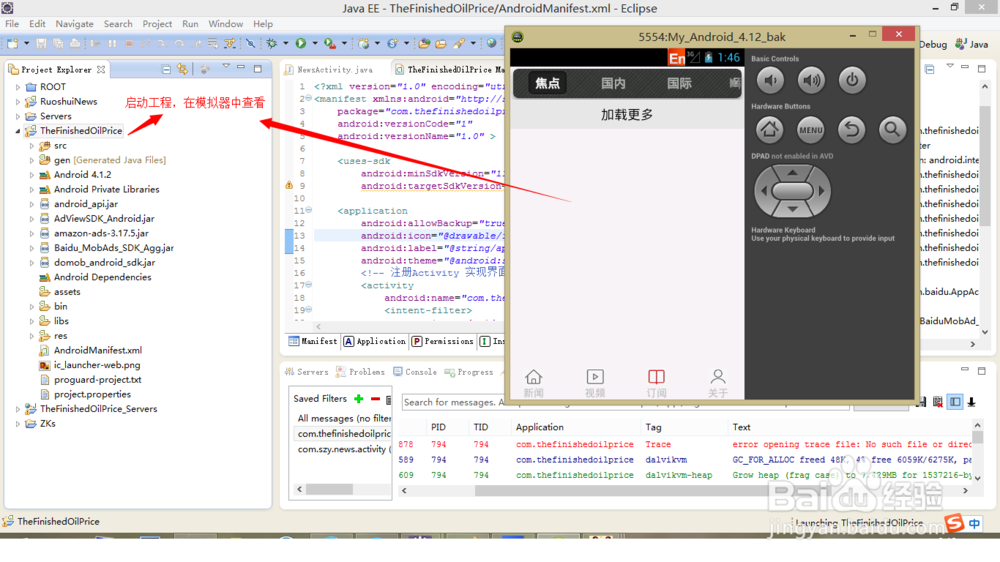This screenshot has height=562, width=1000.
Task: Click the Print icon in Eclipse toolbar
Action: point(75,43)
